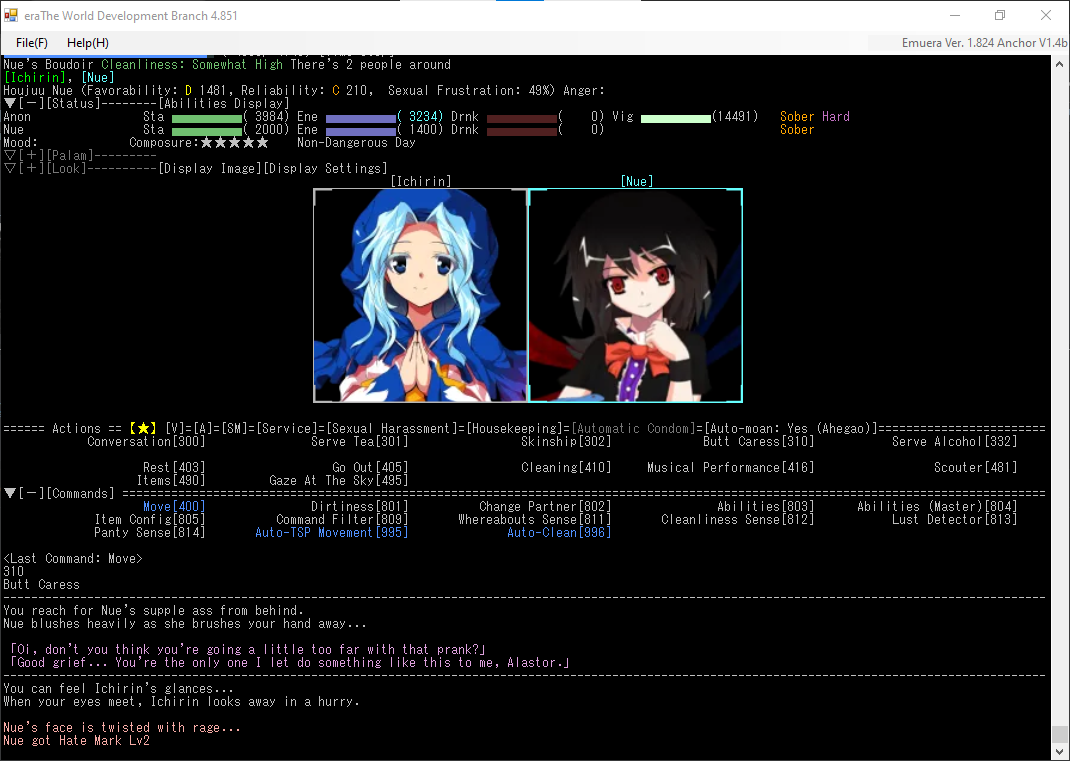Collapse the [Status] section
1070x761 pixels.
[x=23, y=104]
